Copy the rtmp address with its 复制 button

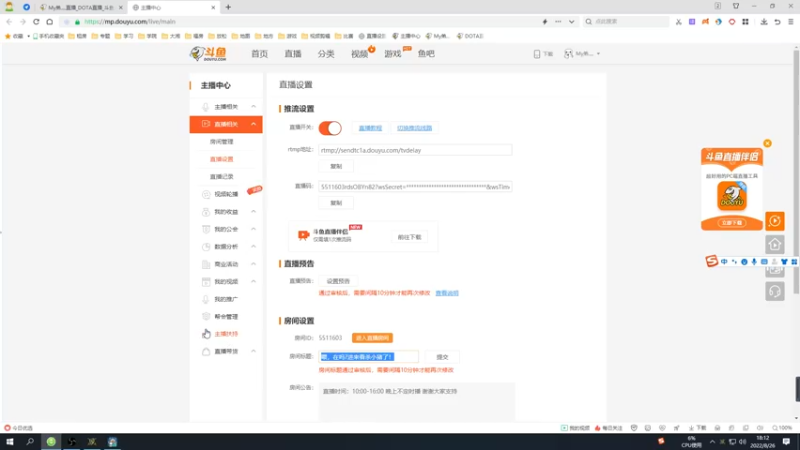(336, 166)
